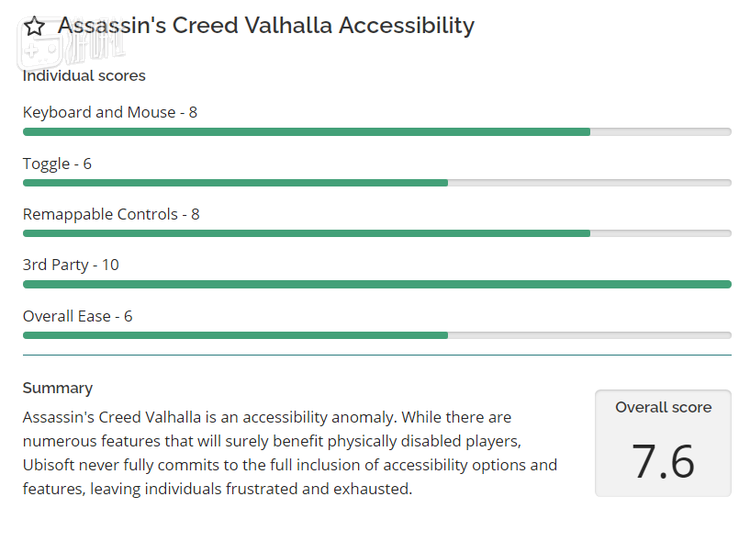Click the Summary heading
The height and width of the screenshot is (542, 750).
coord(58,388)
